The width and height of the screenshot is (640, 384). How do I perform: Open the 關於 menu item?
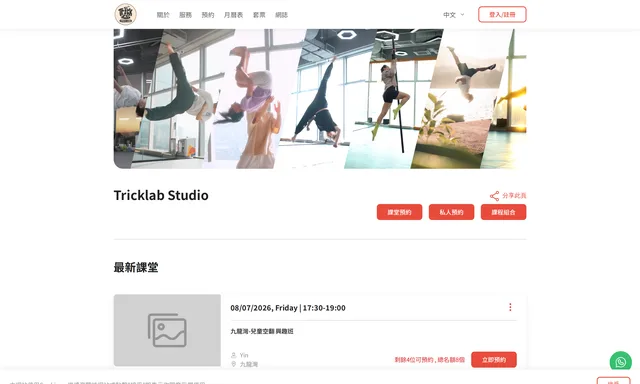pos(163,15)
